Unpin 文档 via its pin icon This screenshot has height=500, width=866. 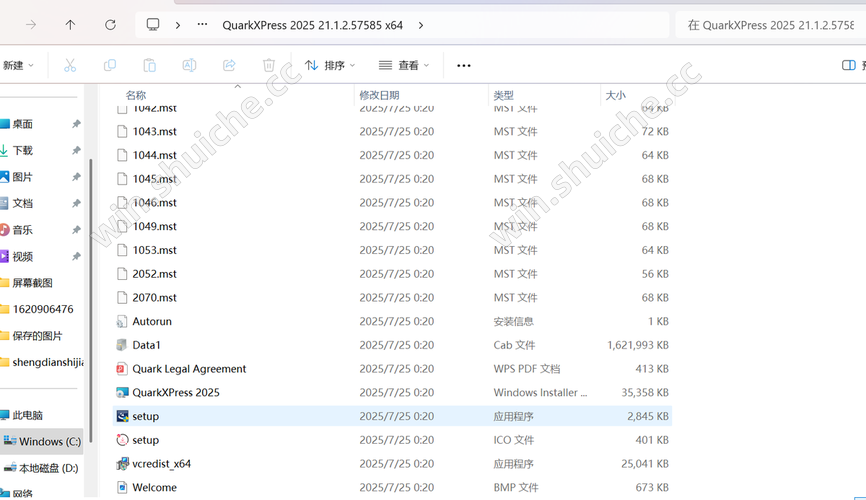(x=76, y=203)
